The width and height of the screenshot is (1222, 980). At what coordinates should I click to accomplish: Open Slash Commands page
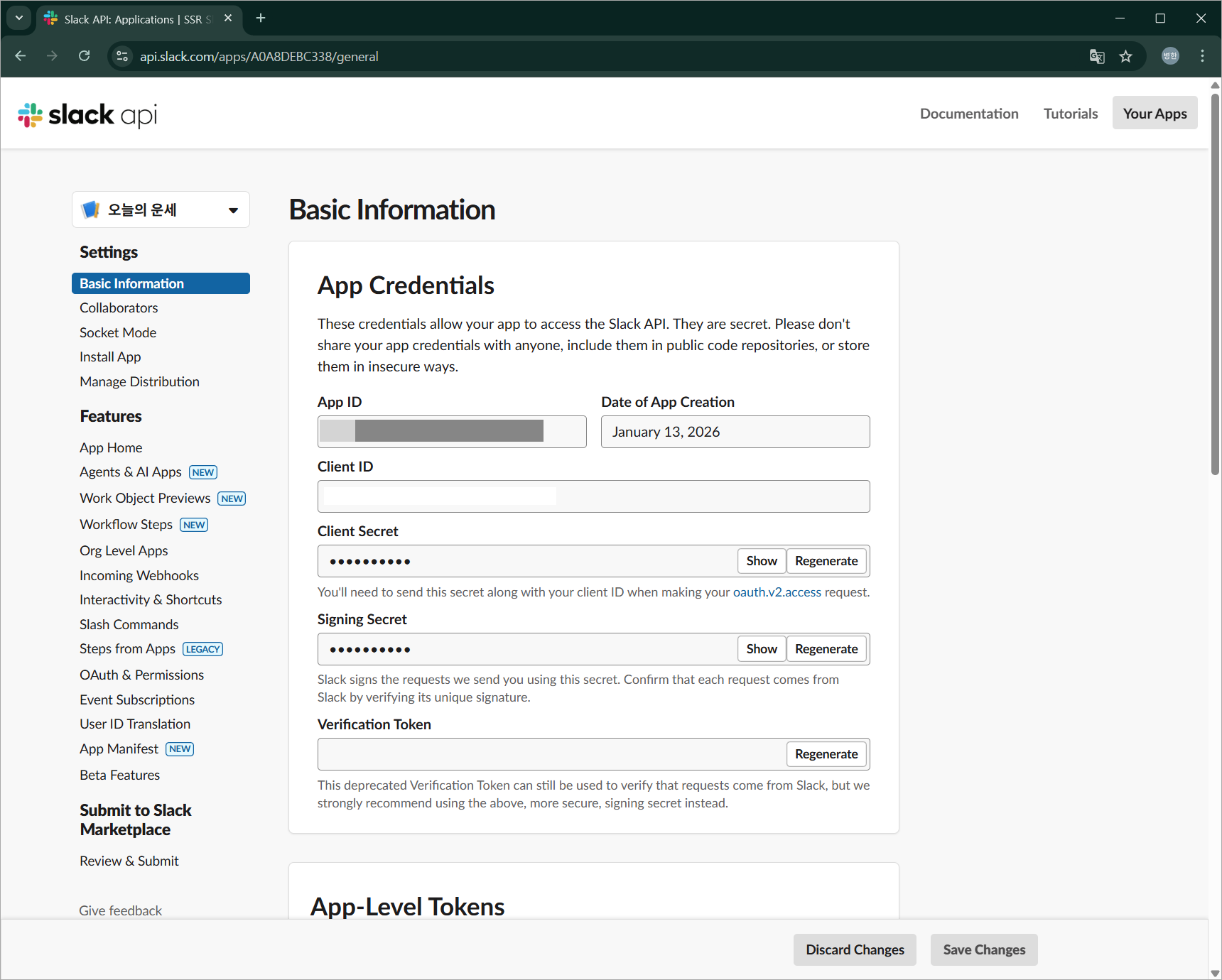129,624
